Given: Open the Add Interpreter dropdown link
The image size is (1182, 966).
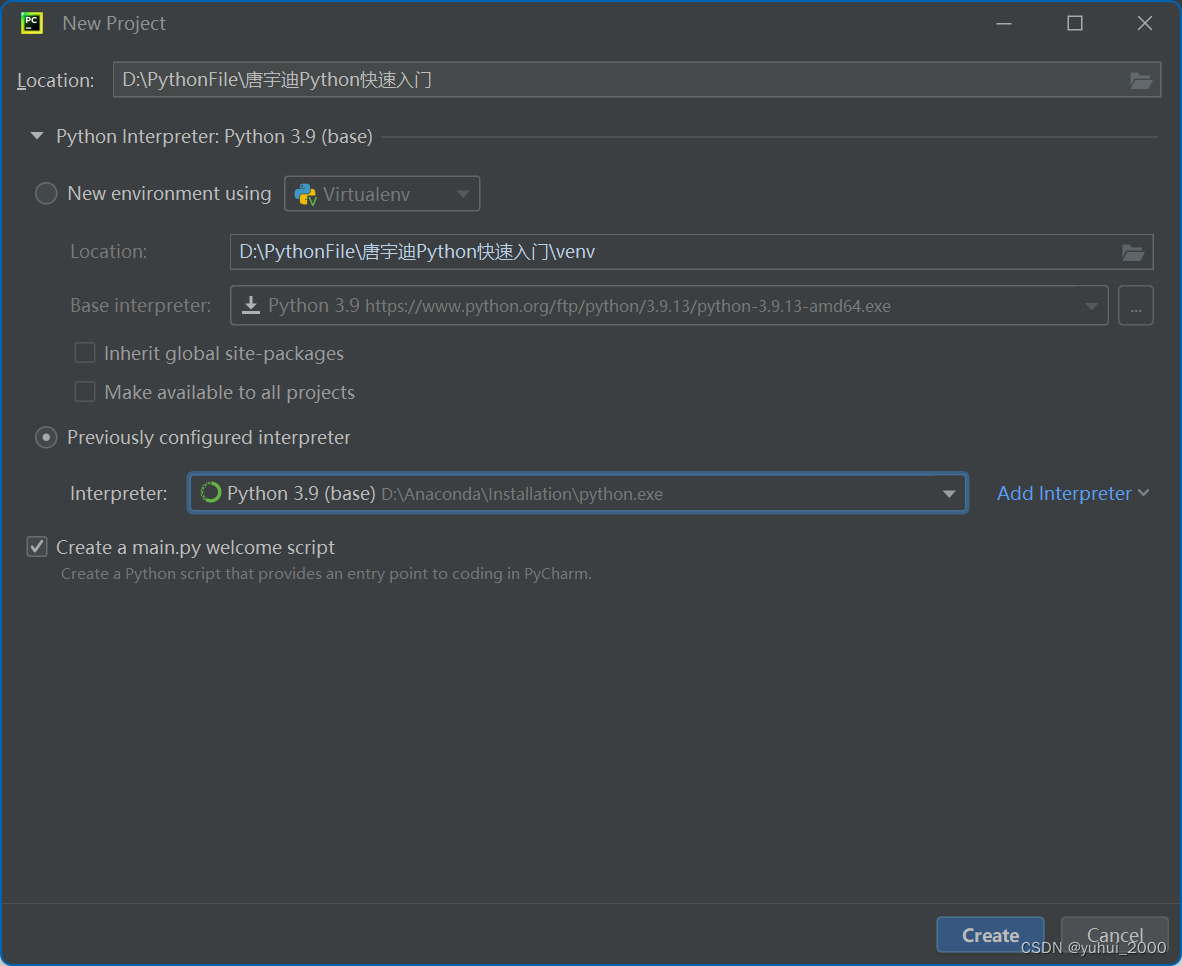Looking at the screenshot, I should click(x=1073, y=493).
